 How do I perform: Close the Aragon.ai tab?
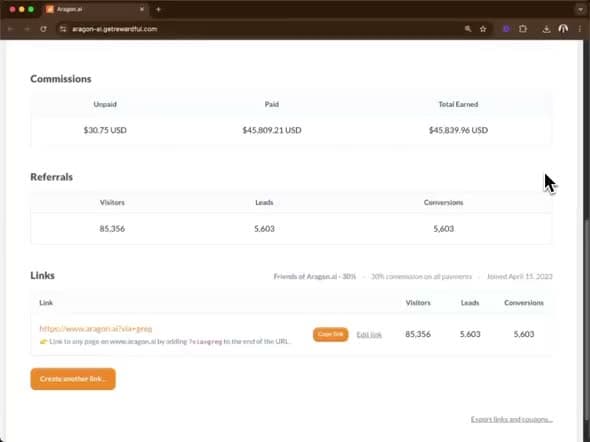click(142, 9)
